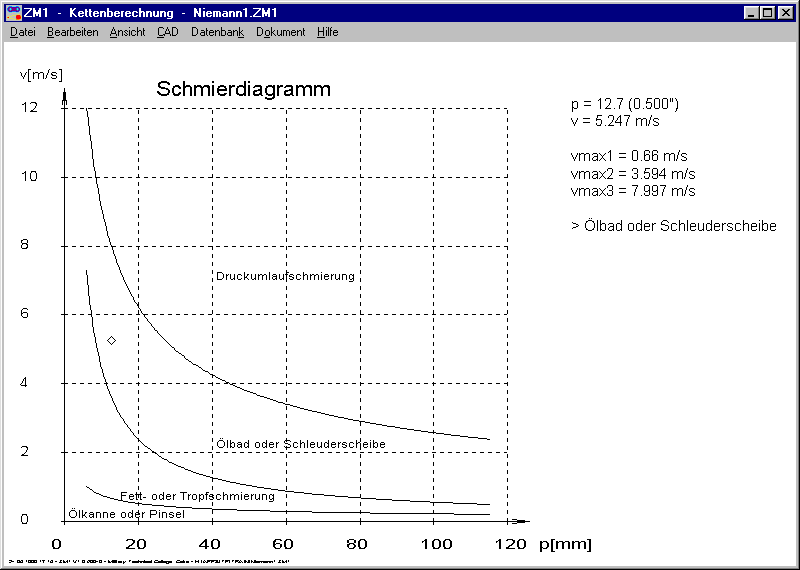Open the CAD menu

(167, 32)
